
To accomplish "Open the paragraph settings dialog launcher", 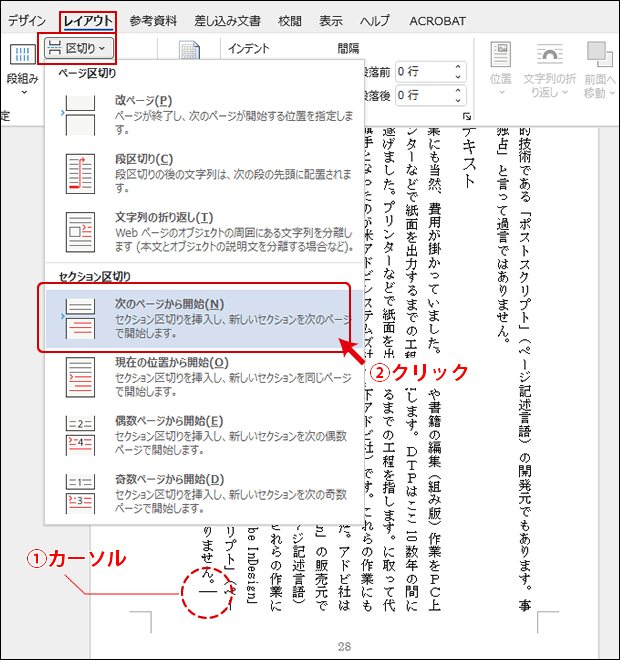I will (466, 117).
